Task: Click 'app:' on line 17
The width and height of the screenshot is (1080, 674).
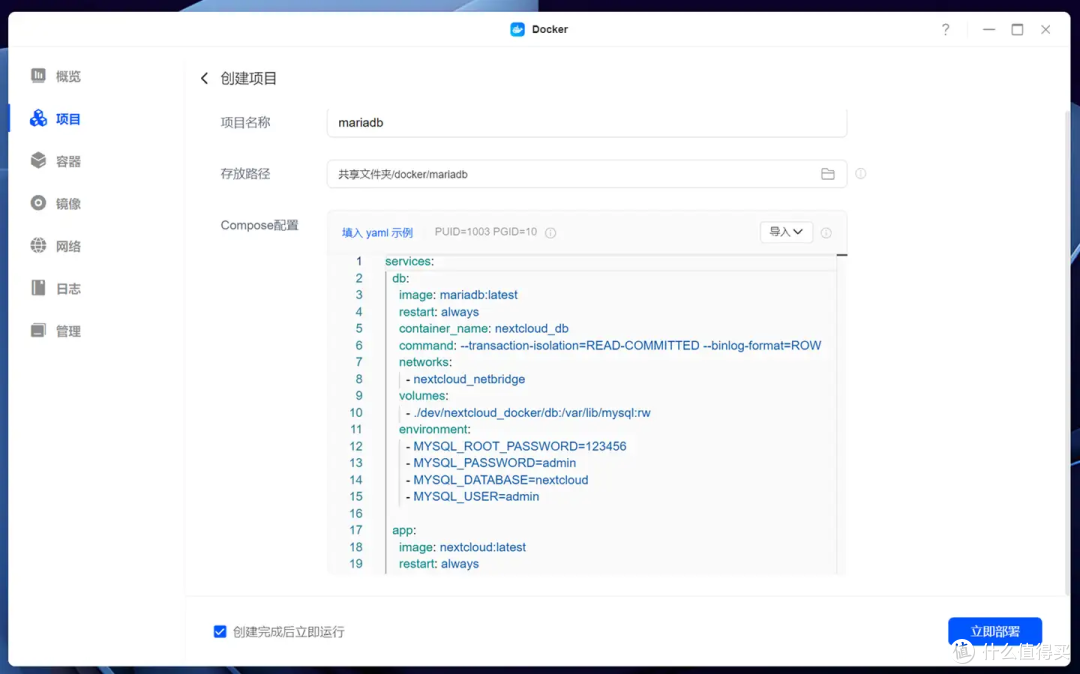Action: pos(404,530)
